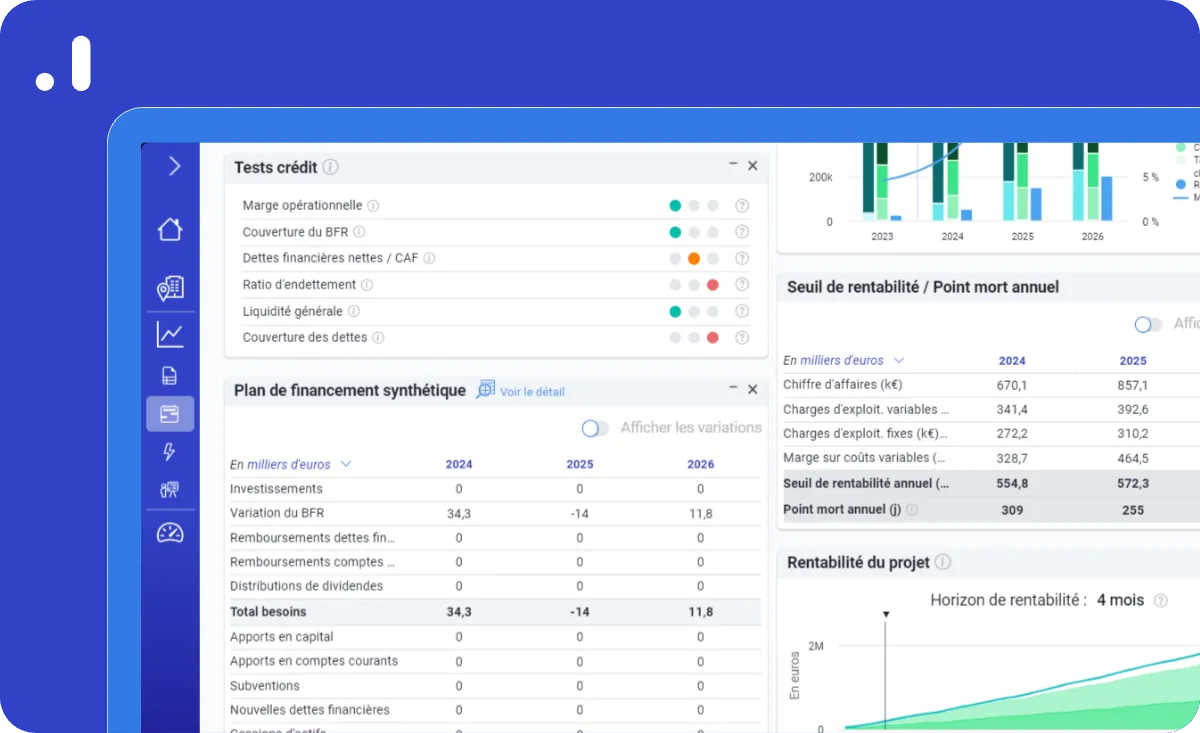
Task: Click the orange indicator for Dettes financières nettes
Action: [694, 258]
